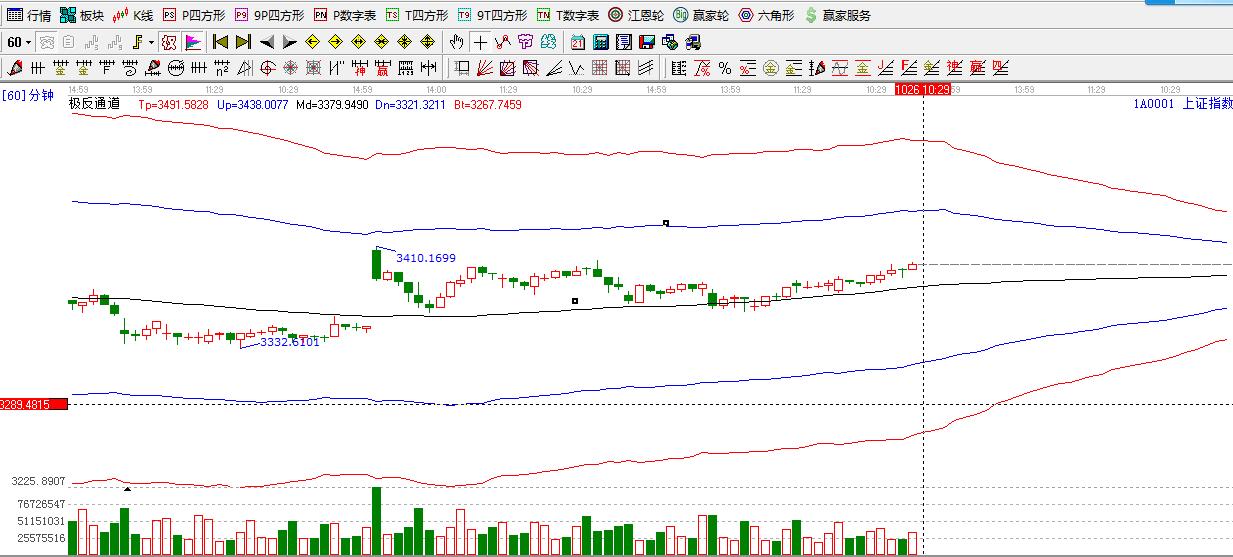This screenshot has height=557, width=1233.
Task: Select the hand pan tool
Action: 457,42
